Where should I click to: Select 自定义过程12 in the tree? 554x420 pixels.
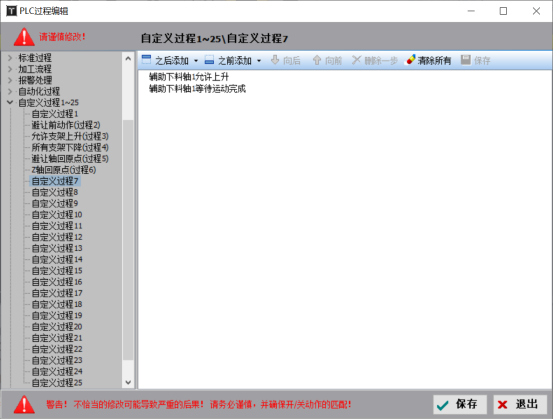[x=57, y=237]
